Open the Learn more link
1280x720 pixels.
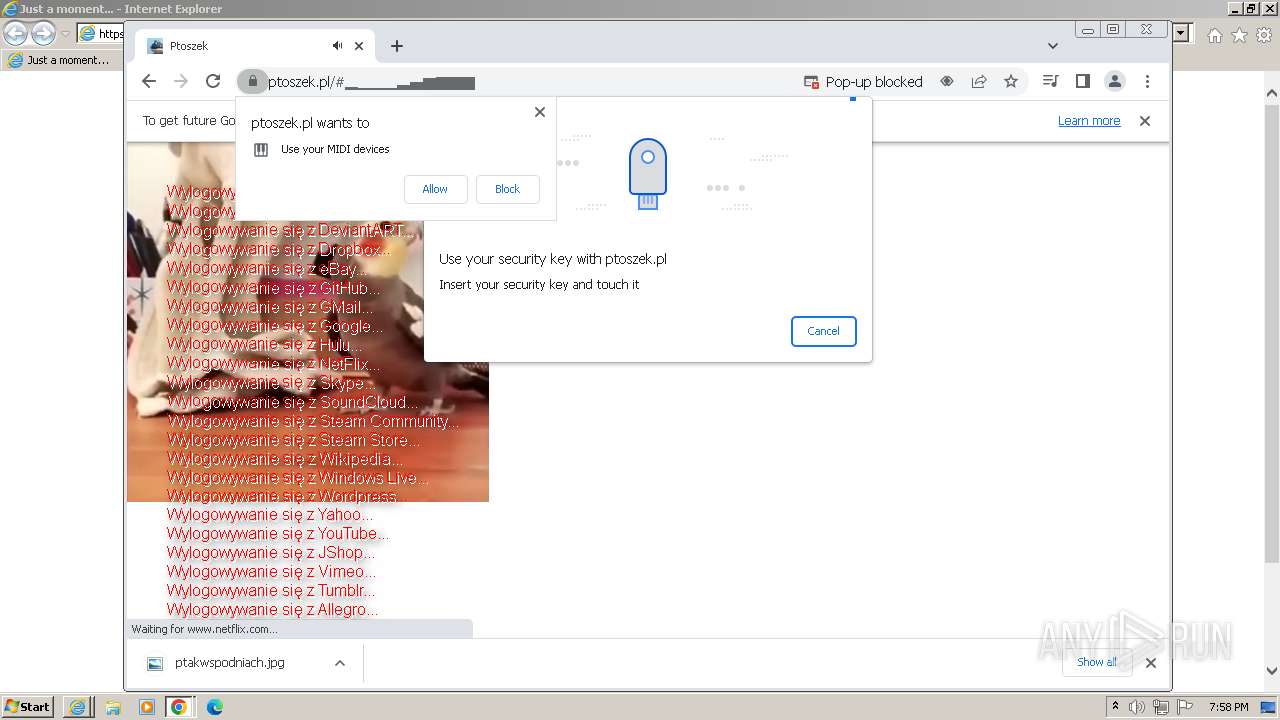(1089, 121)
